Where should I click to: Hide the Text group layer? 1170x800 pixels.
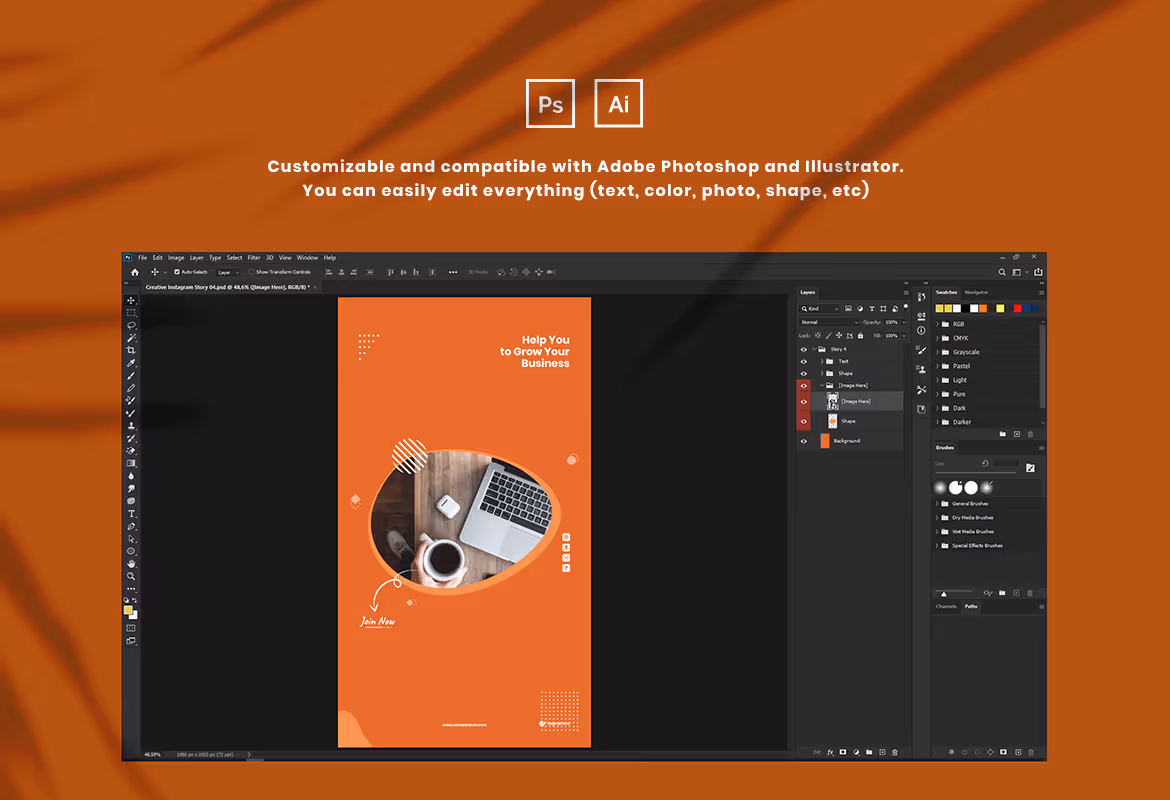click(x=804, y=361)
